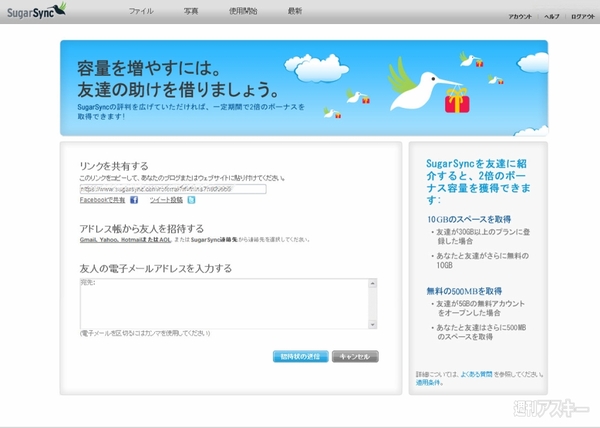Viewport: 600px width, 428px height.
Task: Click the Facebookで共有 link
Action: point(102,200)
